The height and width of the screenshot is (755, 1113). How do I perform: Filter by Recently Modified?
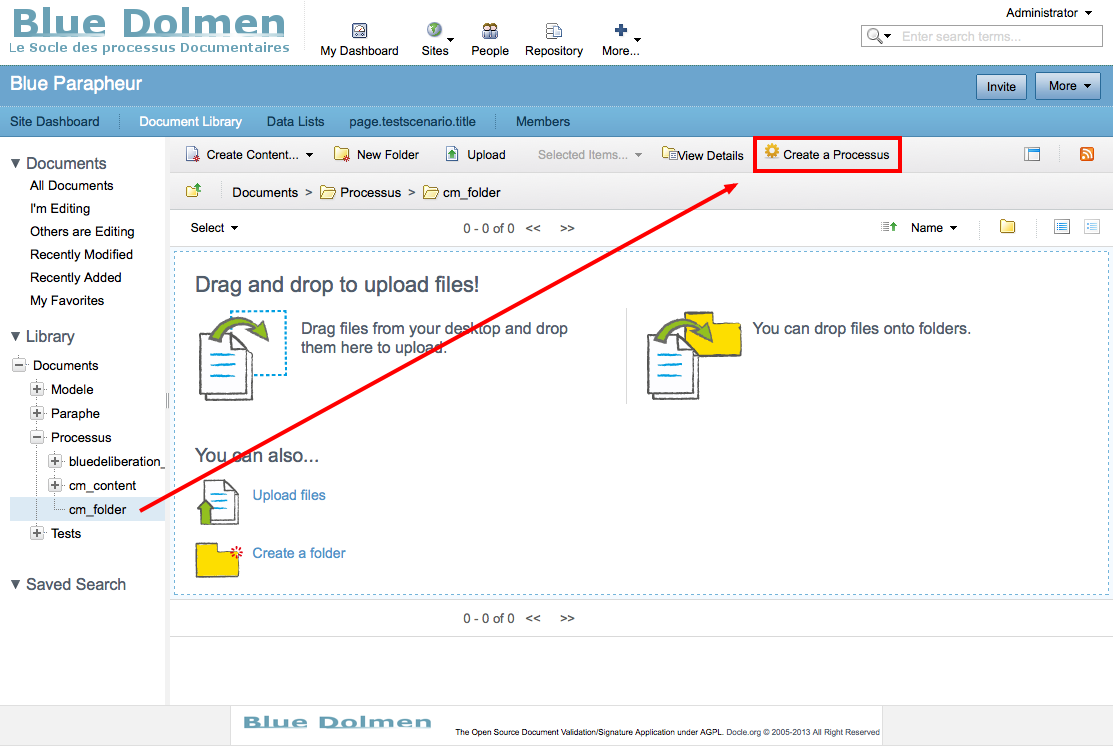tap(81, 255)
